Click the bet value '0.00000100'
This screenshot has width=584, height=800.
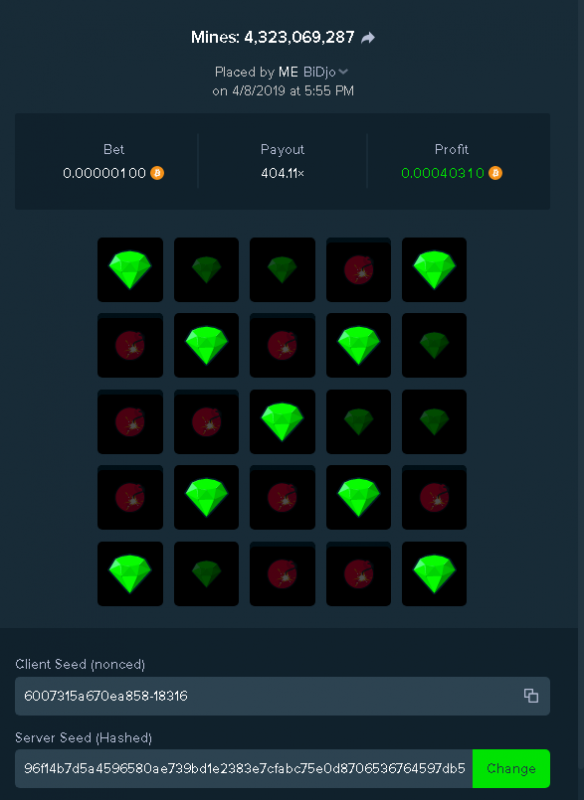click(x=104, y=173)
